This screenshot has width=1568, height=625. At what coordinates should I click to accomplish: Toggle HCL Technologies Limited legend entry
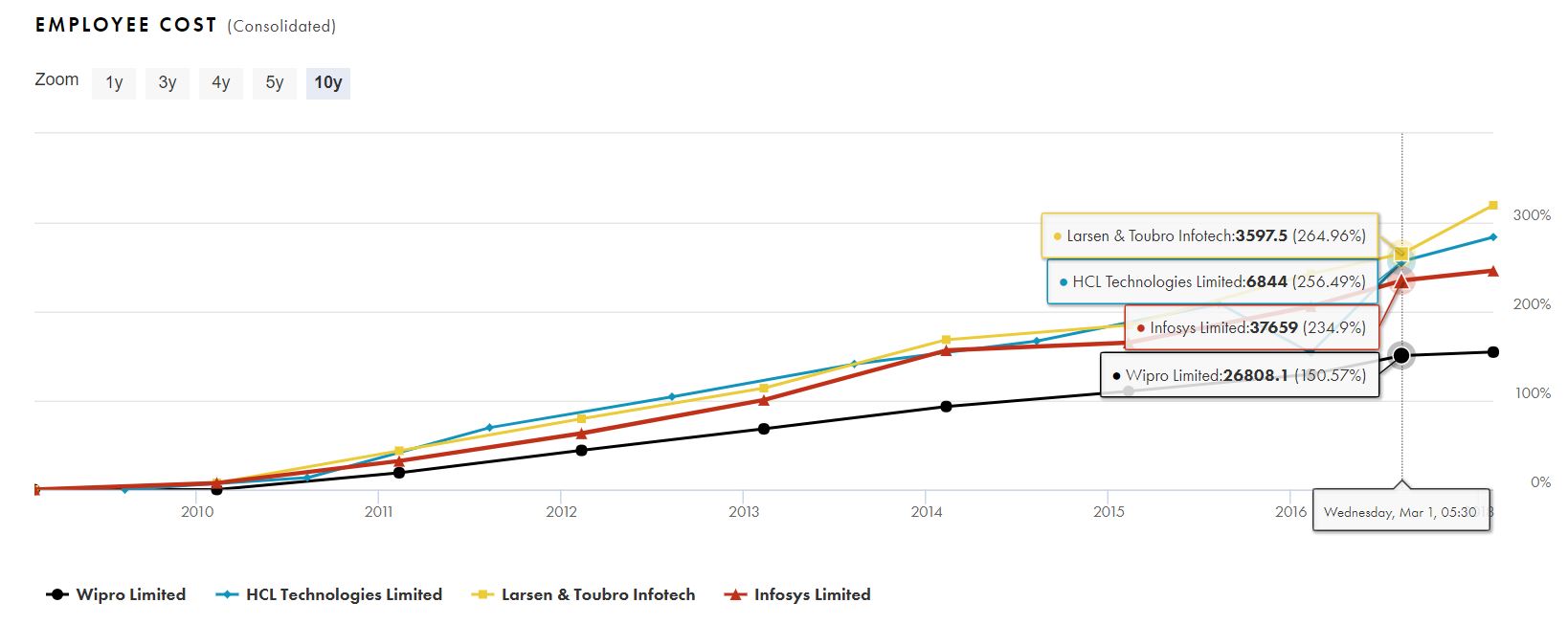(x=344, y=594)
